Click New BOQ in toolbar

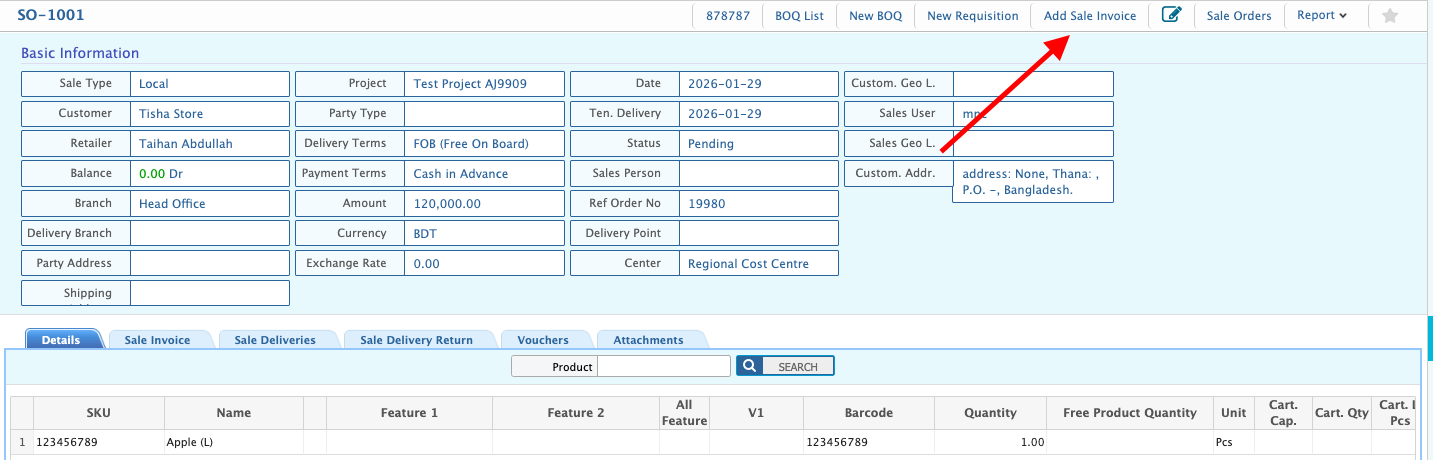point(875,16)
